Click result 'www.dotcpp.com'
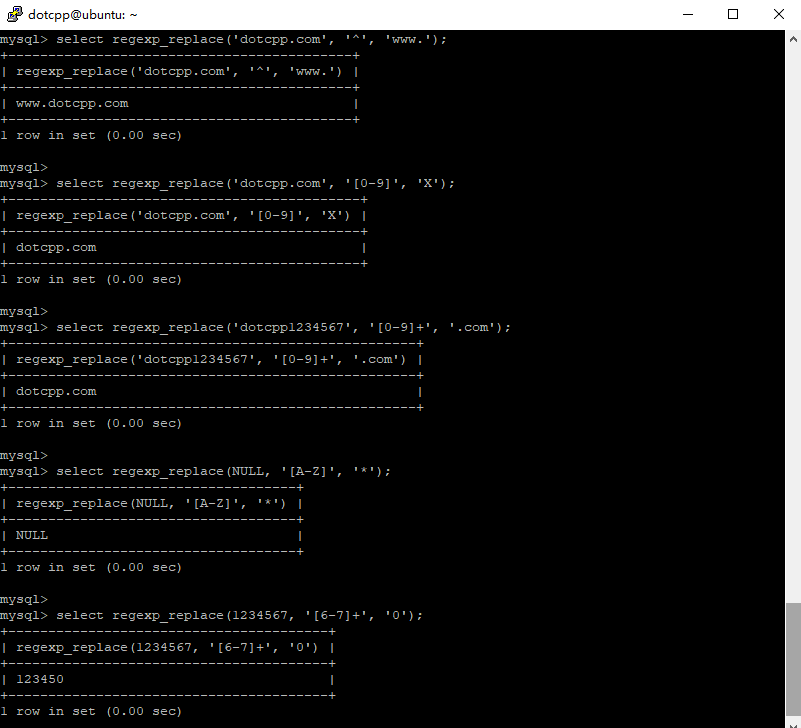The image size is (801, 728). [x=72, y=104]
